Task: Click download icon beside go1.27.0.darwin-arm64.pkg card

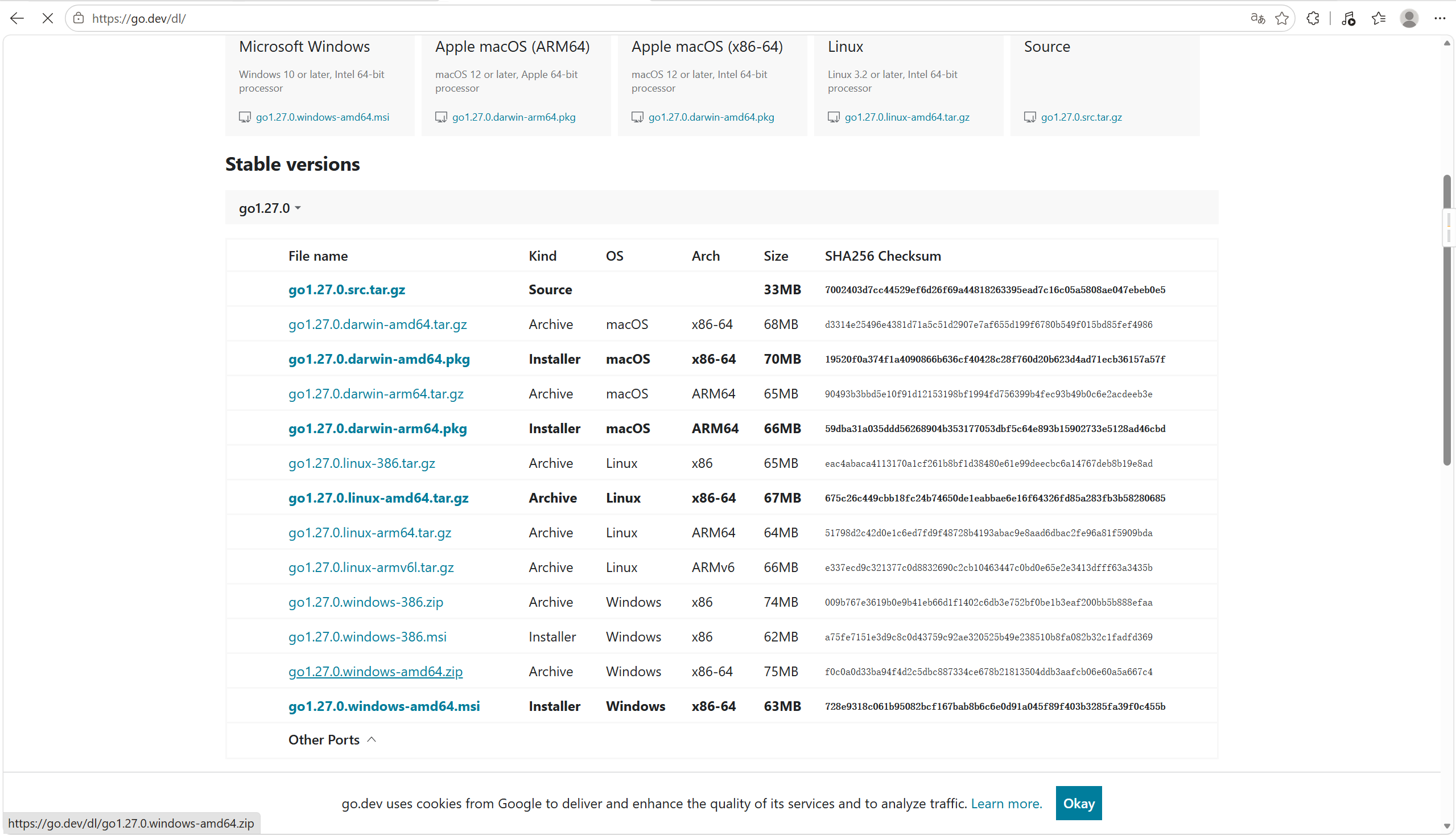Action: [x=441, y=117]
